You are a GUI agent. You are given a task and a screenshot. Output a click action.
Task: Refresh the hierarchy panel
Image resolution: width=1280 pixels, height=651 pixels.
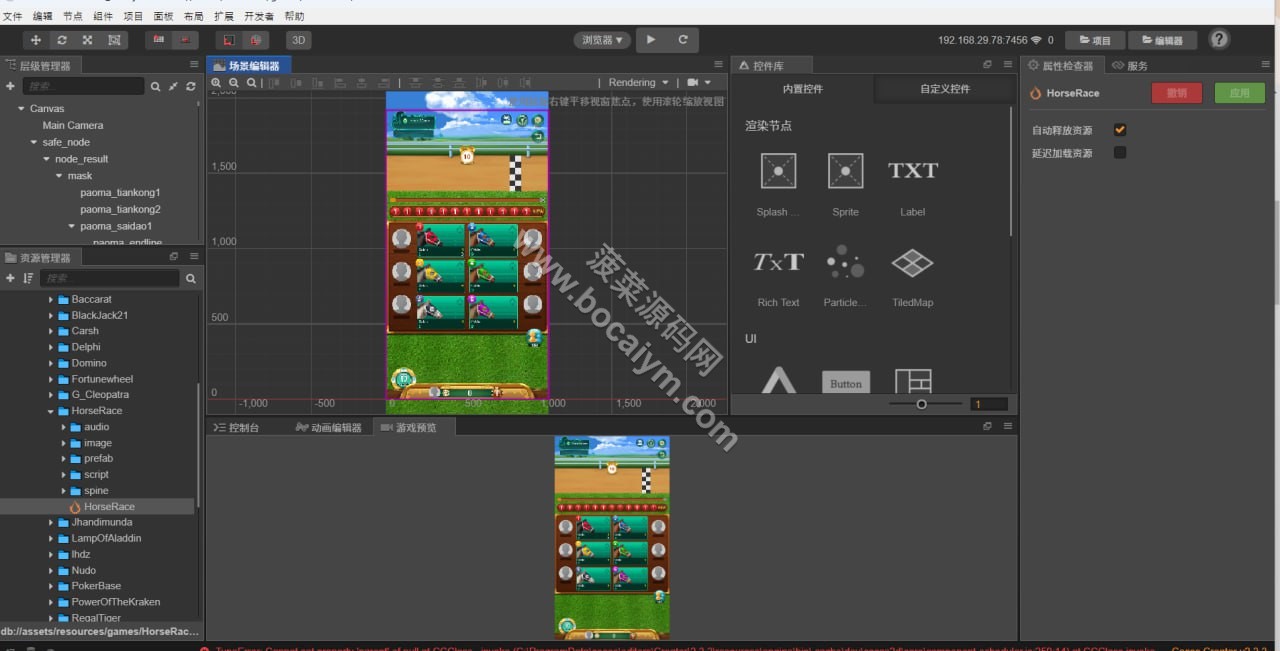[x=190, y=87]
